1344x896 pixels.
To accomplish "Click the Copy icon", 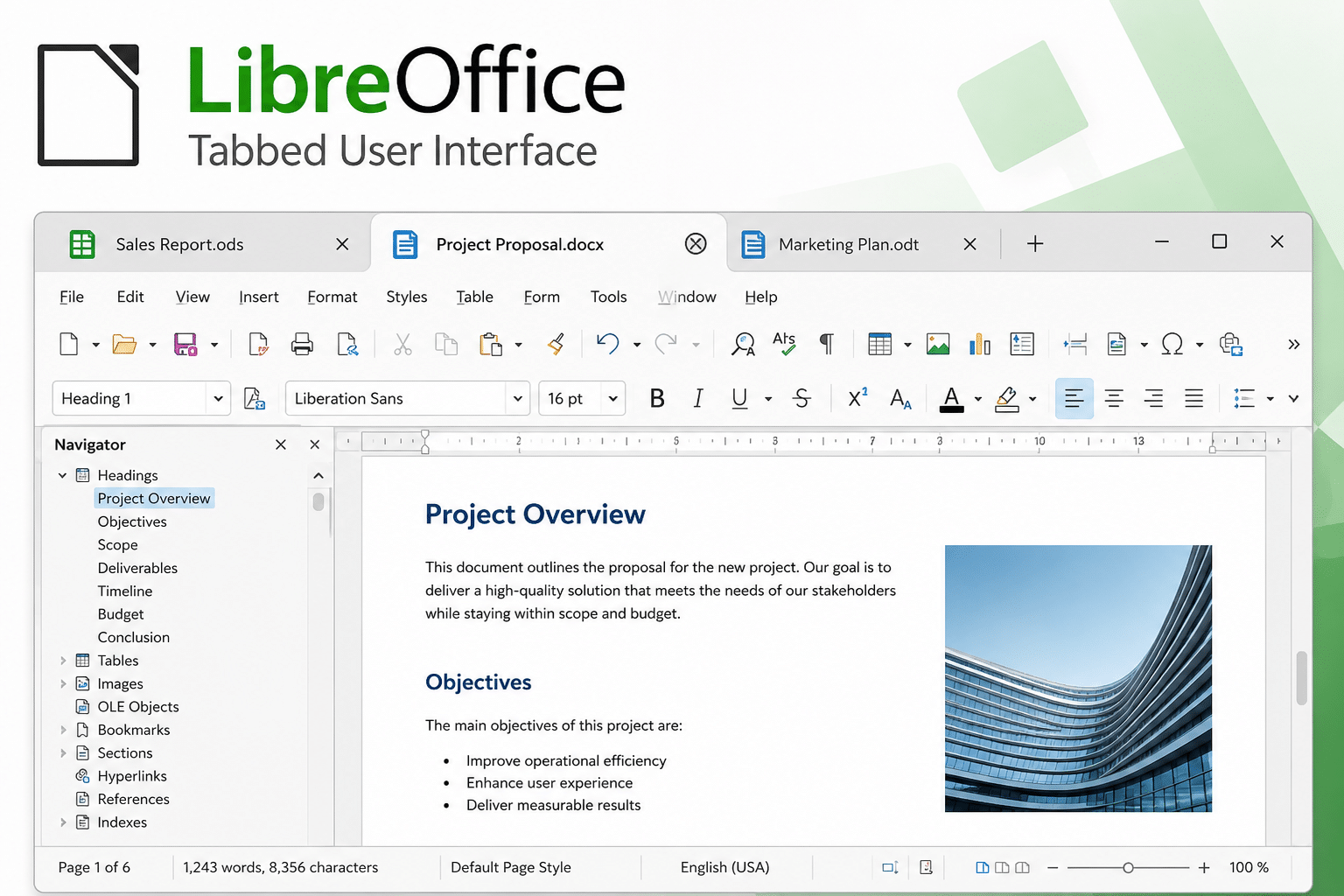I will click(446, 344).
